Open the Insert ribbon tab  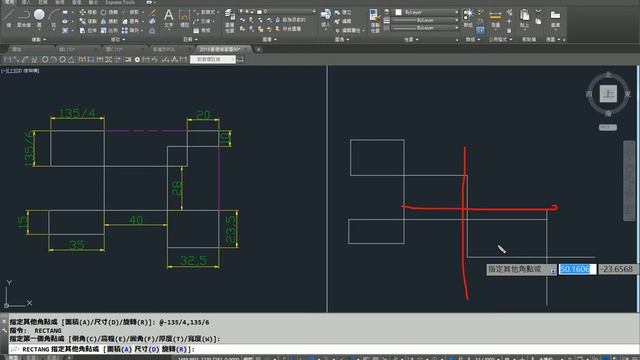(26, 2)
